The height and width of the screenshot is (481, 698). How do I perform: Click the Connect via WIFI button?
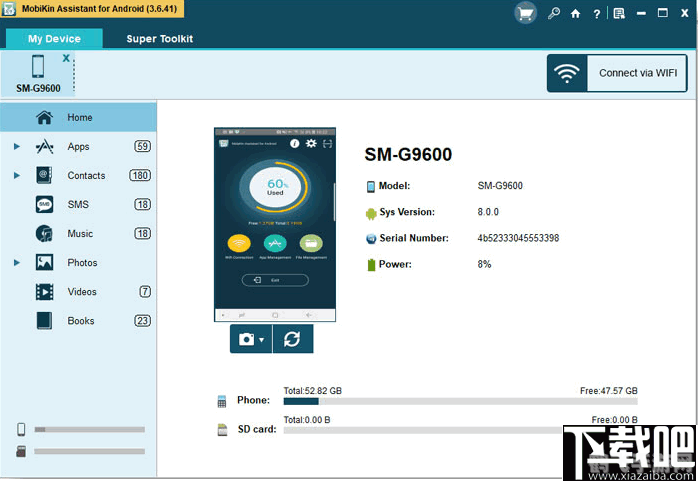616,73
